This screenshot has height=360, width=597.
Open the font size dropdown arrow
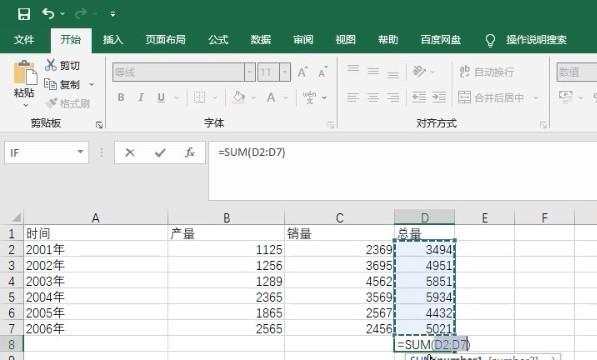tap(285, 72)
